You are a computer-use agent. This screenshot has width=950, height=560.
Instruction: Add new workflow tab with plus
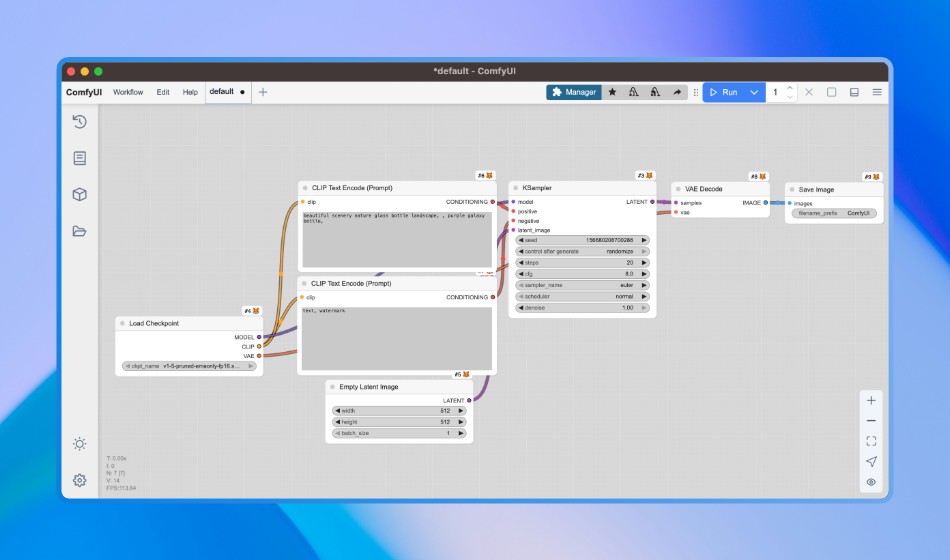tap(263, 92)
